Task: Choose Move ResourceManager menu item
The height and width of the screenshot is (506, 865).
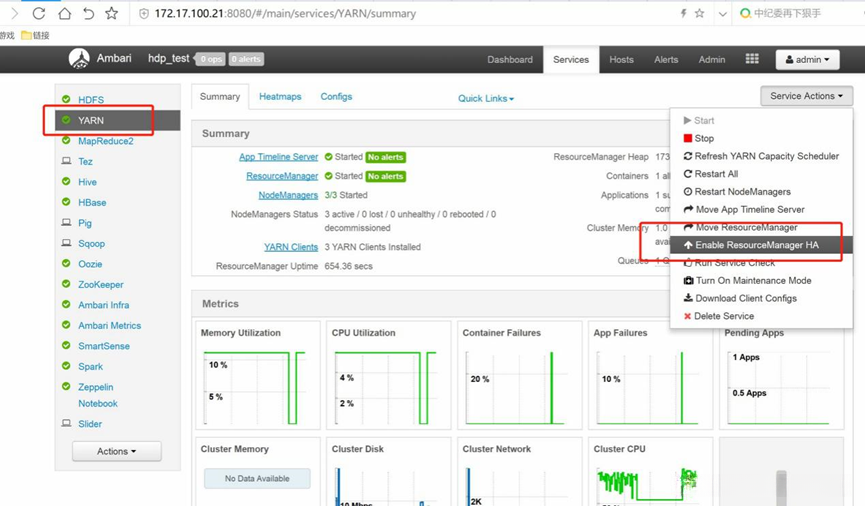Action: 761,227
